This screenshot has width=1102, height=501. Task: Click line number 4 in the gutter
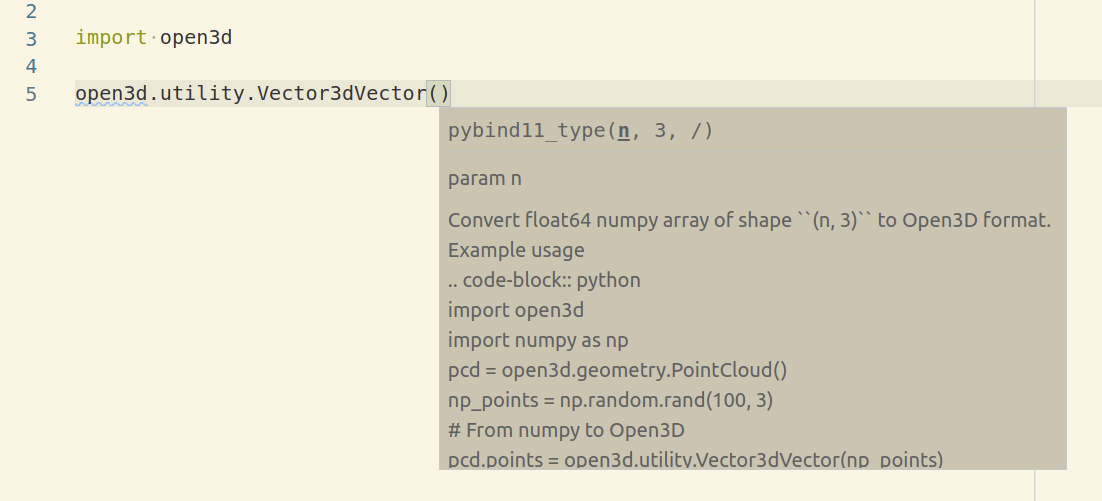[x=31, y=66]
